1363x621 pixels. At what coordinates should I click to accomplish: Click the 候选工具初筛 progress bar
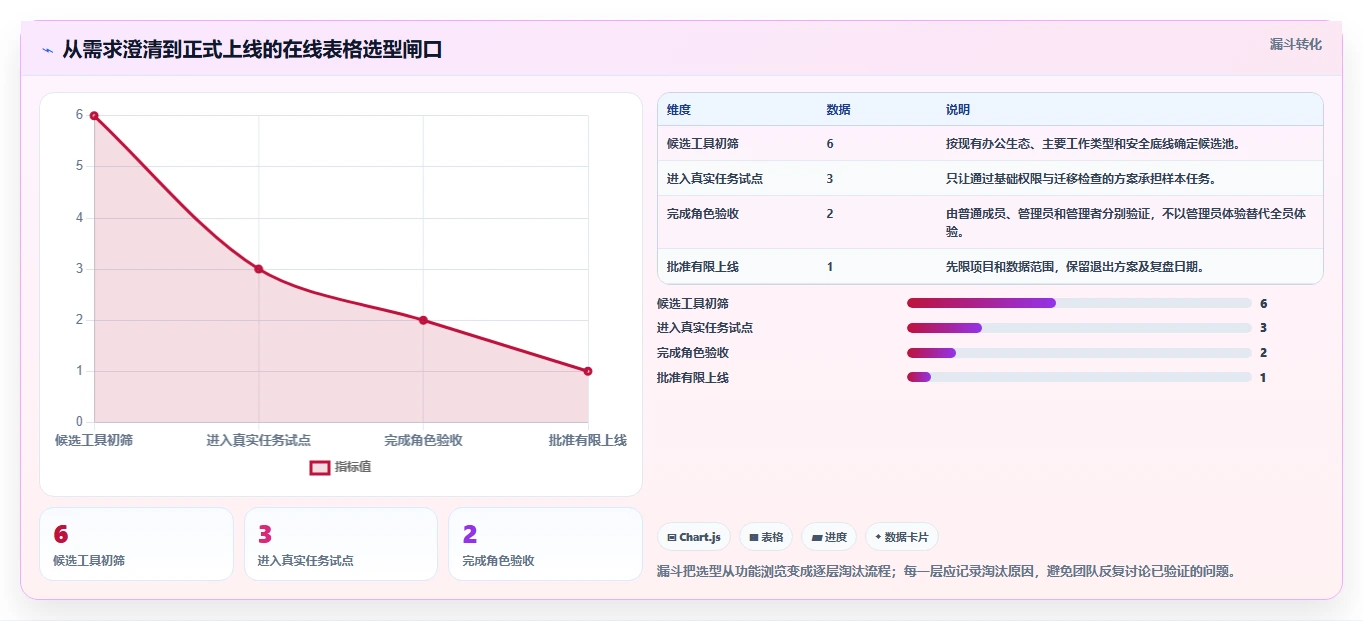1079,303
